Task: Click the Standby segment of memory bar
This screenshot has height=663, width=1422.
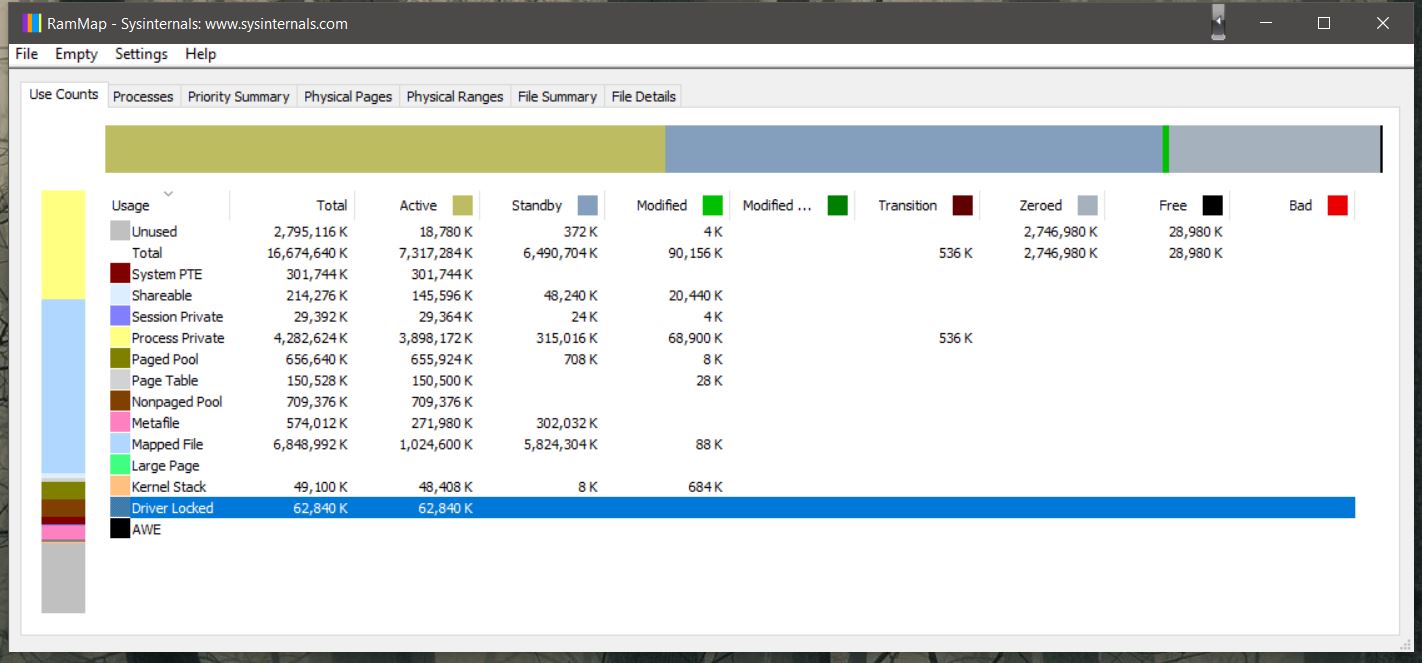Action: click(914, 149)
